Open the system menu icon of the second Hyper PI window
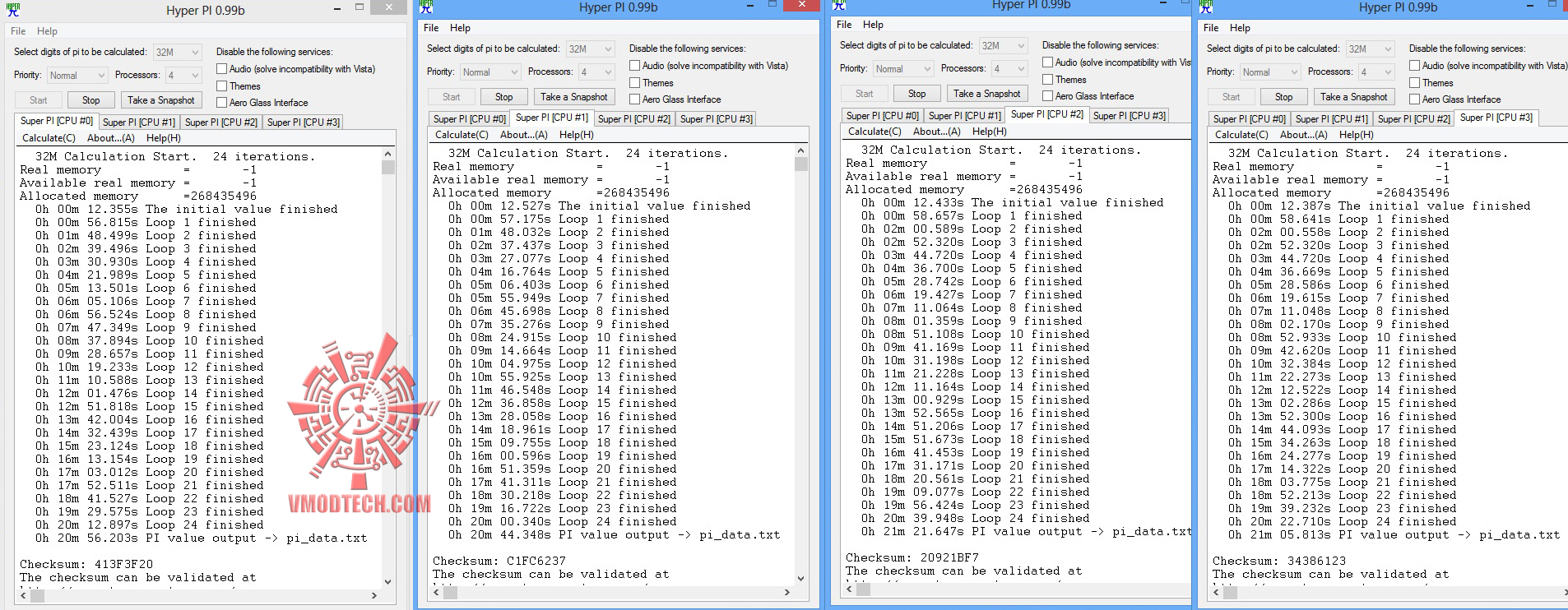Screen dimensions: 1568x610 click(x=426, y=7)
